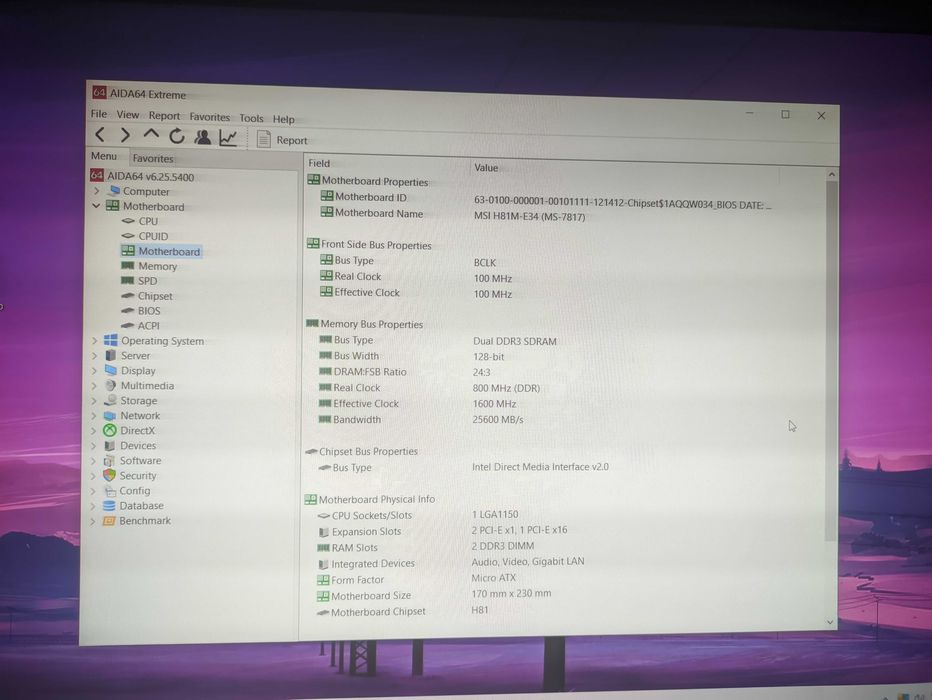Viewport: 932px width, 700px height.
Task: Open the Favorites menu
Action: point(209,116)
